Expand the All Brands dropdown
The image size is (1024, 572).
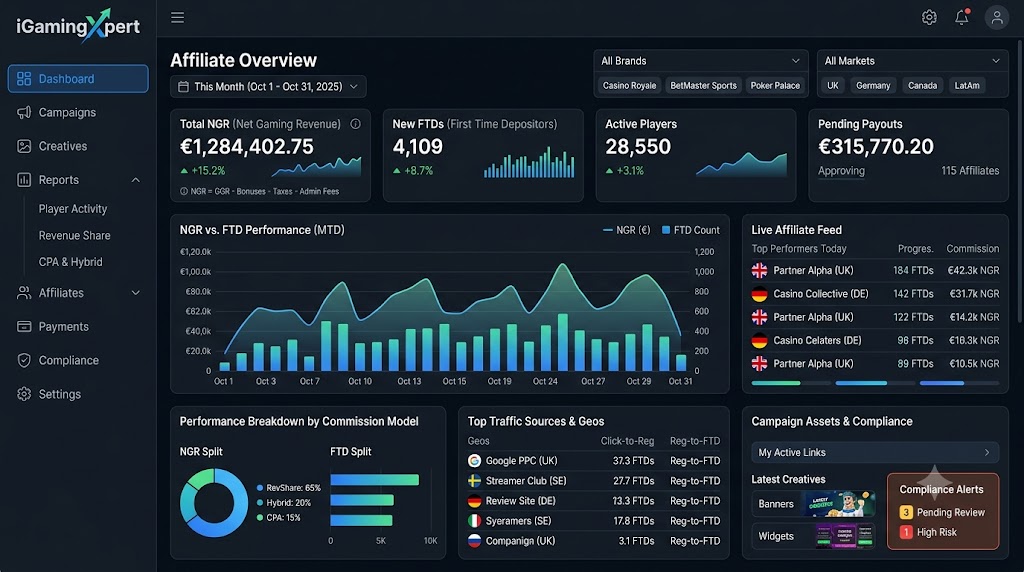[x=700, y=61]
